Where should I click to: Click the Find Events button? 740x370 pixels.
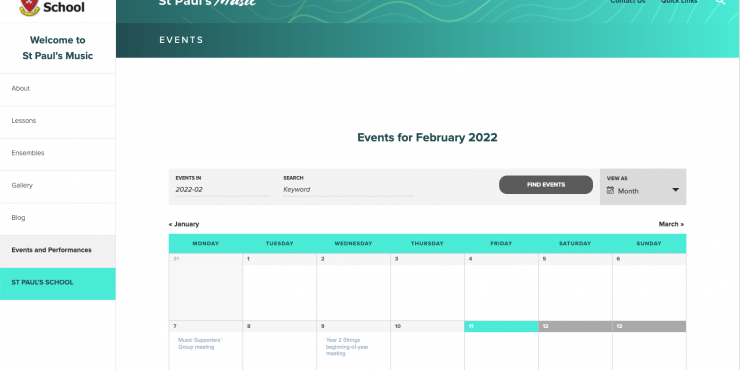[x=546, y=185]
